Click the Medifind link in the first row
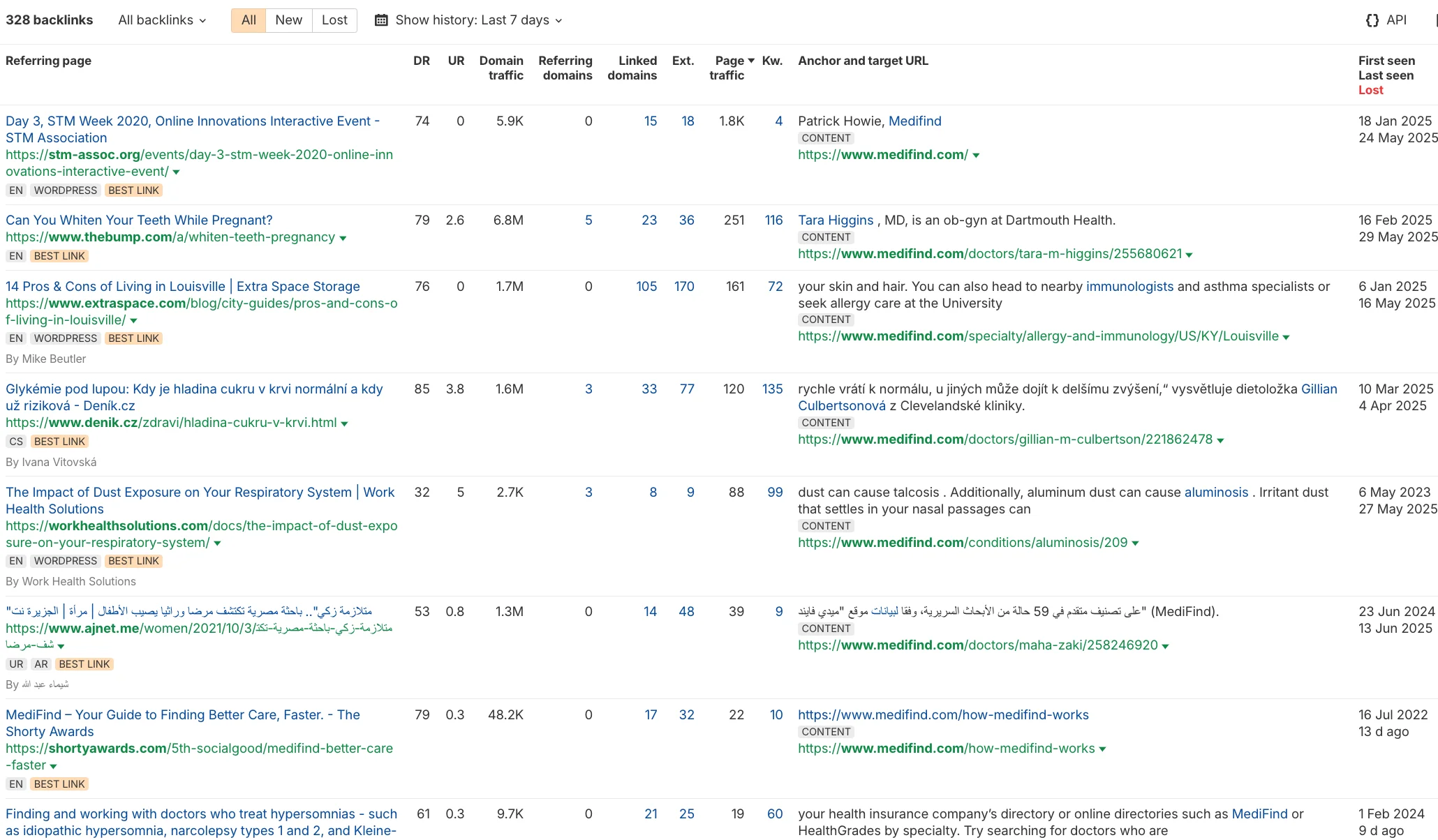Image resolution: width=1438 pixels, height=840 pixels. click(915, 121)
